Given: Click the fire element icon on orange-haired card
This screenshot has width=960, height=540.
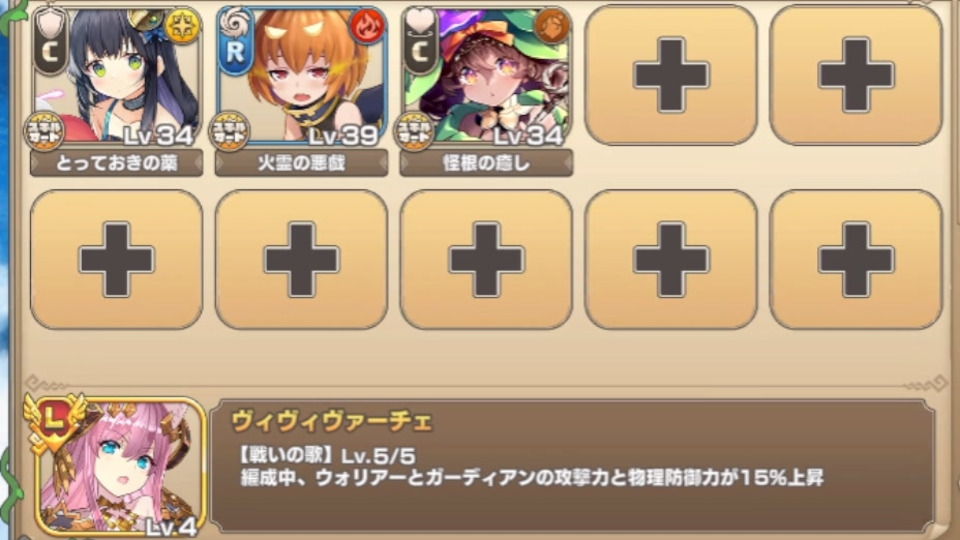Looking at the screenshot, I should click(x=367, y=27).
